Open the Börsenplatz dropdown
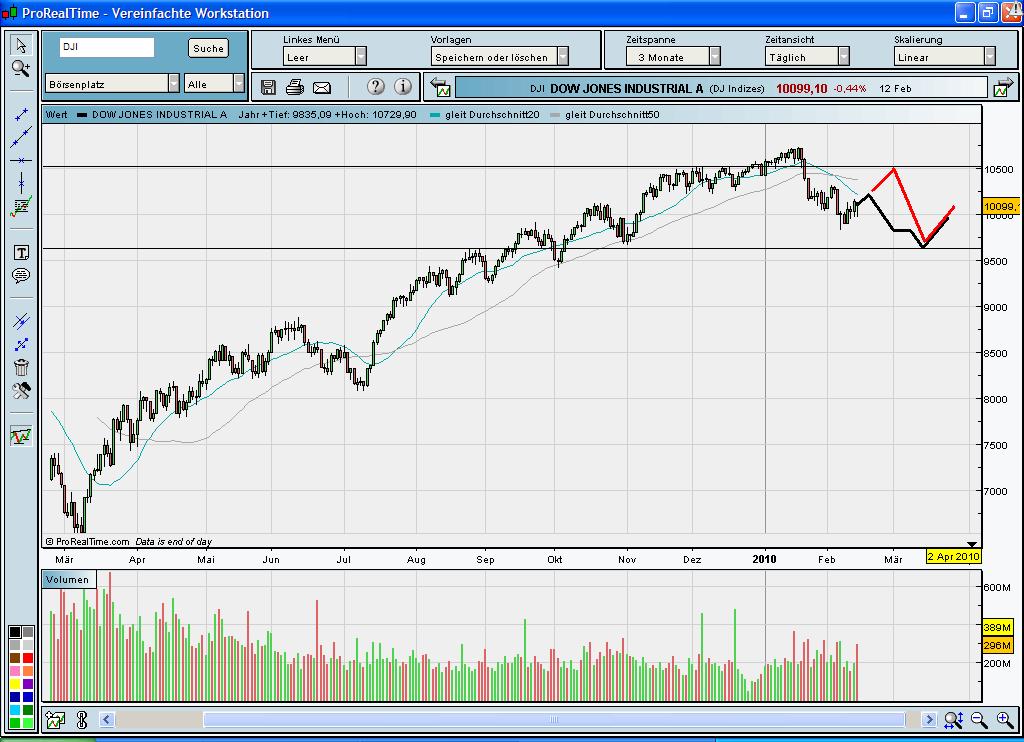Screen dimensions: 1024x742 click(112, 84)
